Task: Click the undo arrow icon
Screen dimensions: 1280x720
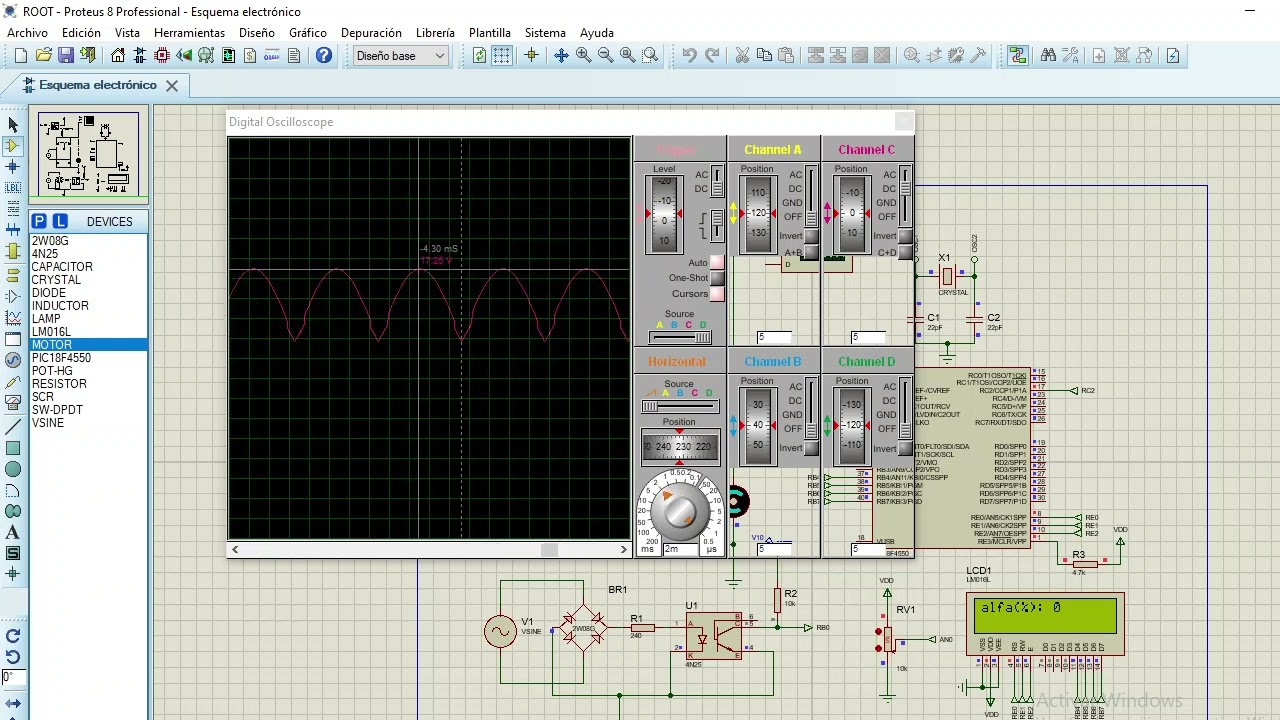Action: (x=690, y=56)
